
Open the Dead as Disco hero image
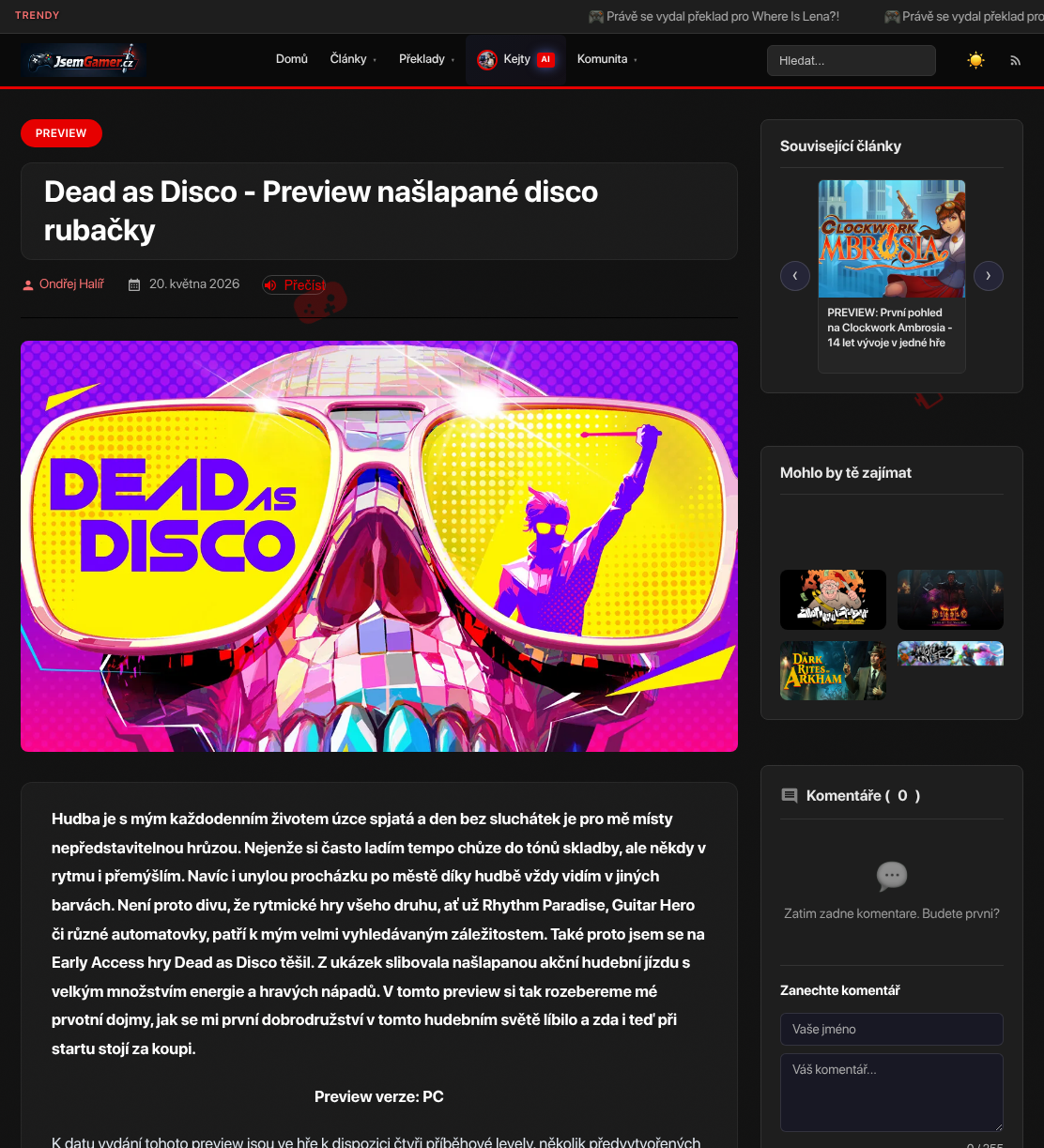[379, 546]
